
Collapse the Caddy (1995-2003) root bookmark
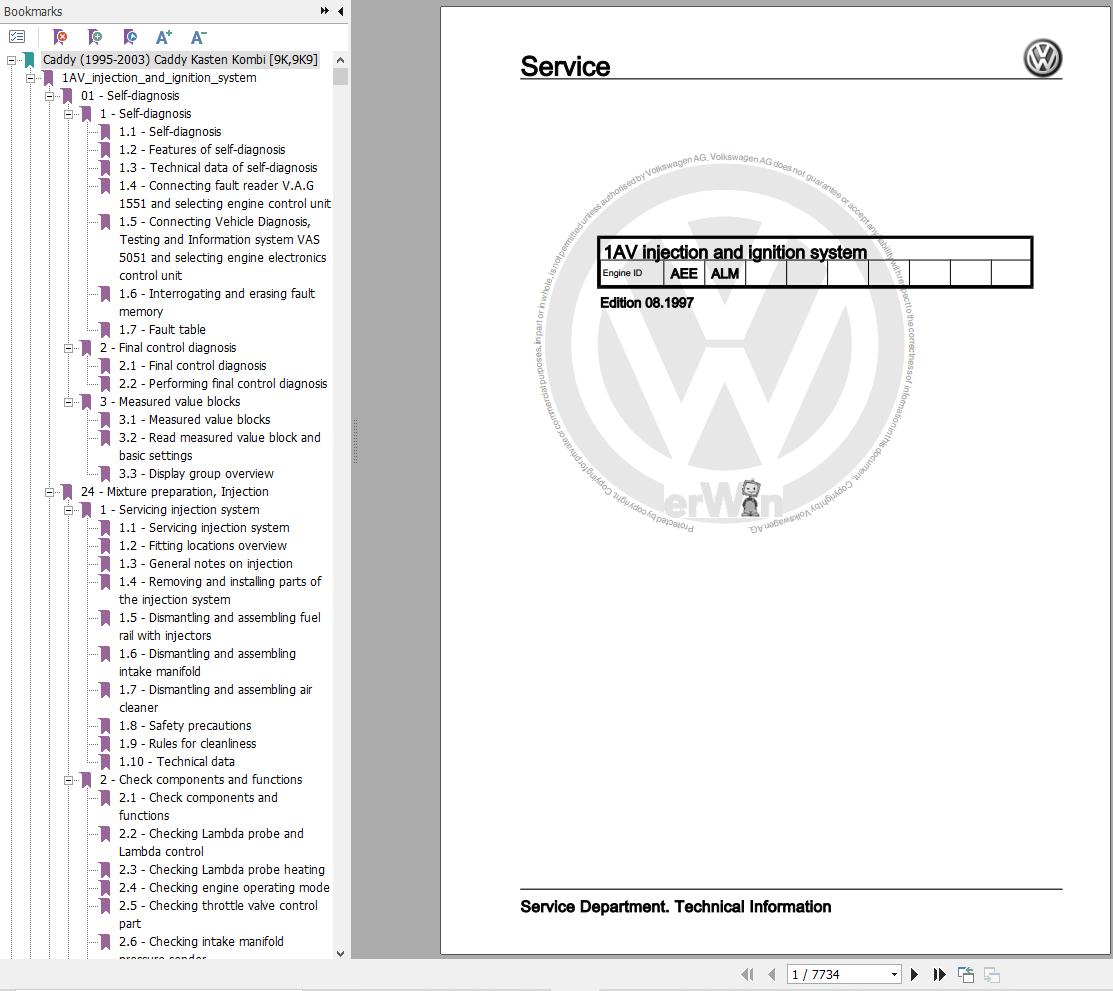click(x=11, y=60)
